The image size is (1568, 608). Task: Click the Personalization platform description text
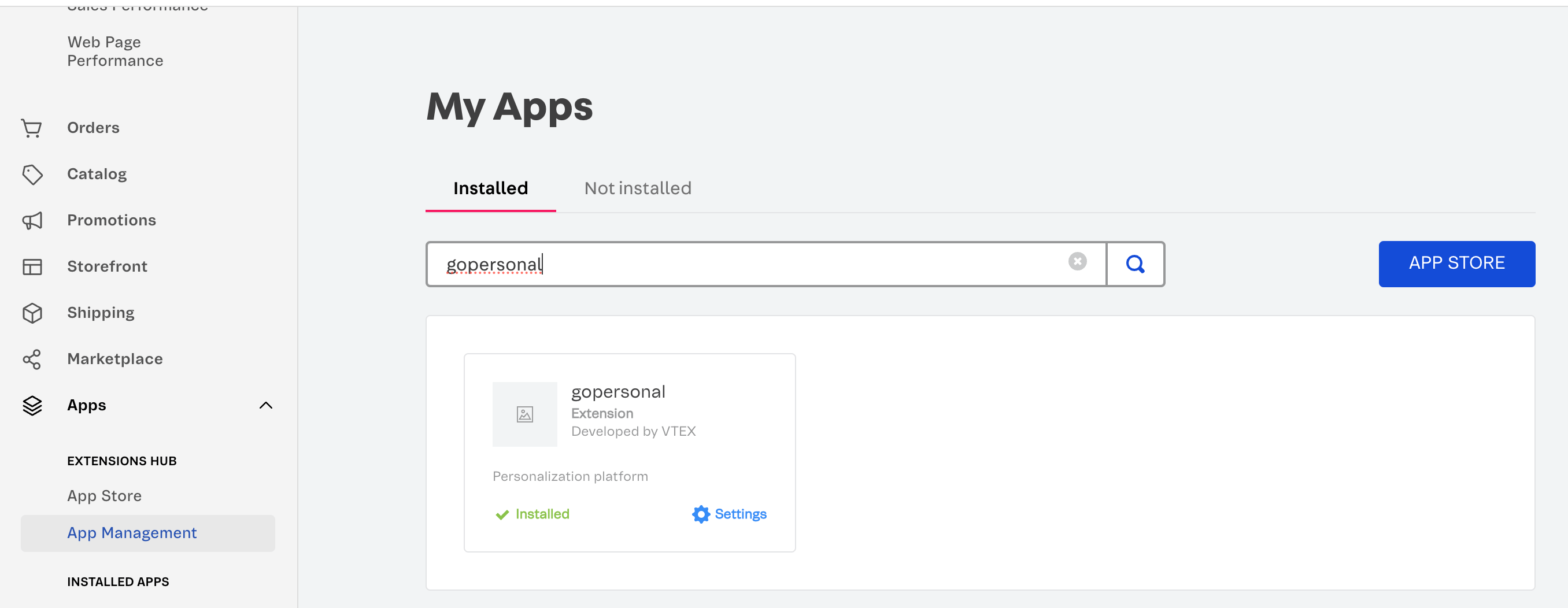click(569, 477)
